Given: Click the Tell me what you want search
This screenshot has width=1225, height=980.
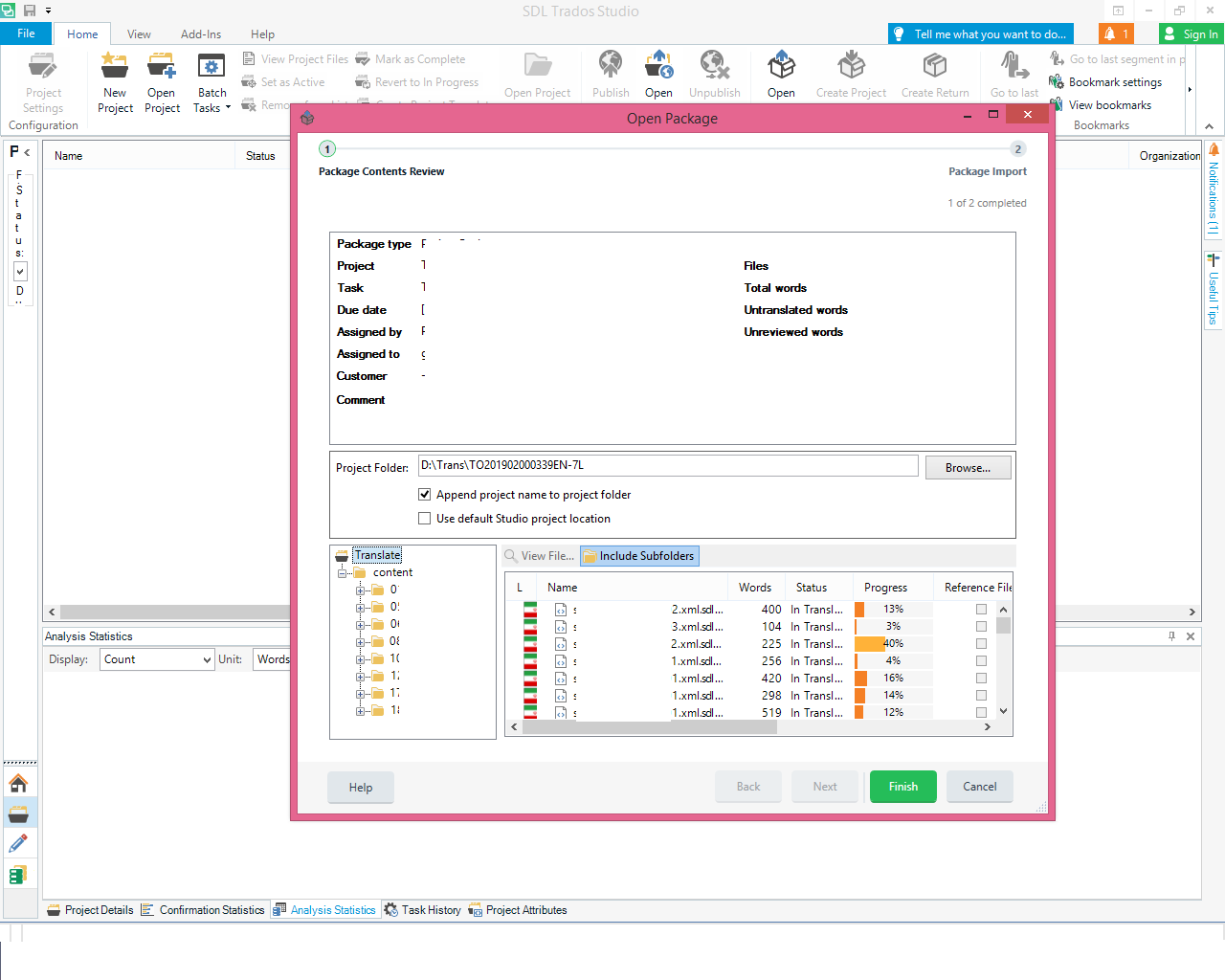Looking at the screenshot, I should point(981,33).
